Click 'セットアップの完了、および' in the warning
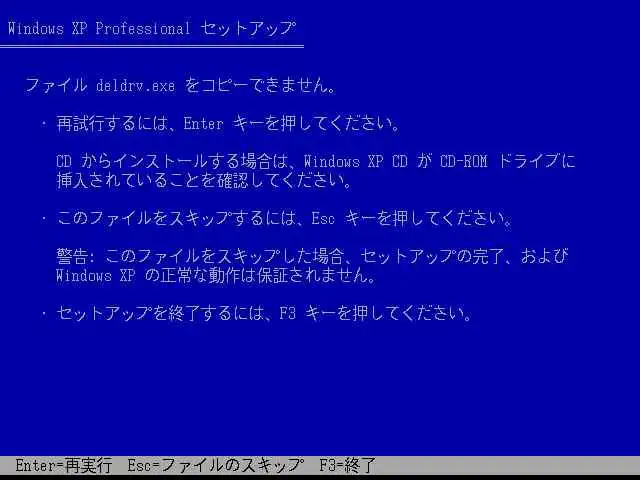 [464, 256]
